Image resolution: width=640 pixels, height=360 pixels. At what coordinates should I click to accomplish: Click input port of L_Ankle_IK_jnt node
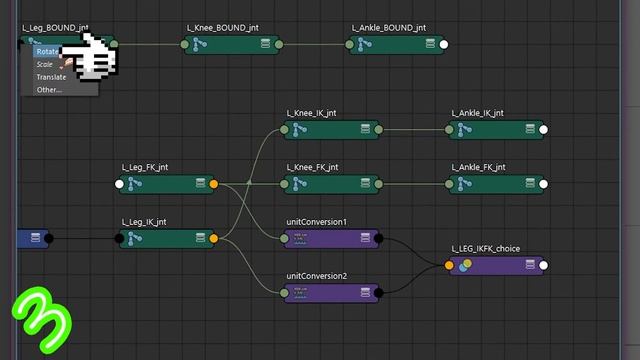tap(449, 130)
